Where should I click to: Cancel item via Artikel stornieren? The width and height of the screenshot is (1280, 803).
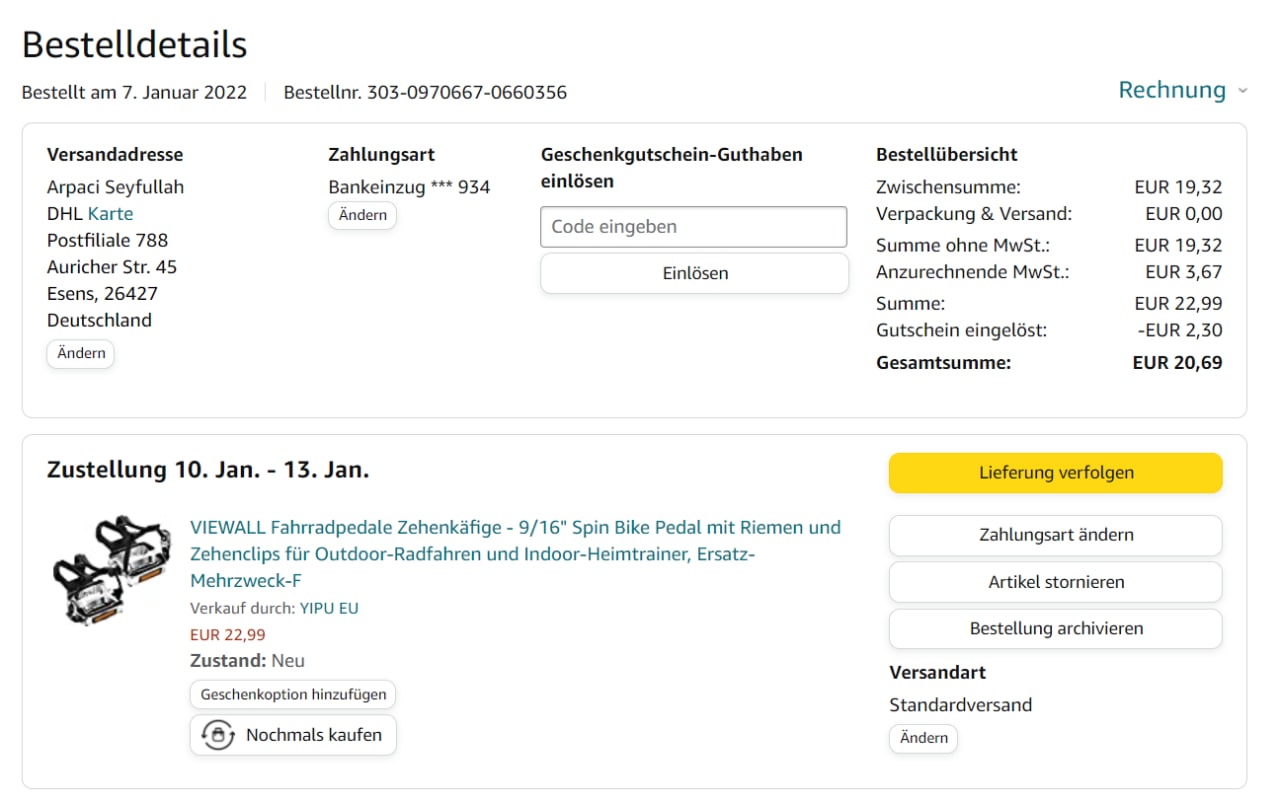click(1055, 582)
